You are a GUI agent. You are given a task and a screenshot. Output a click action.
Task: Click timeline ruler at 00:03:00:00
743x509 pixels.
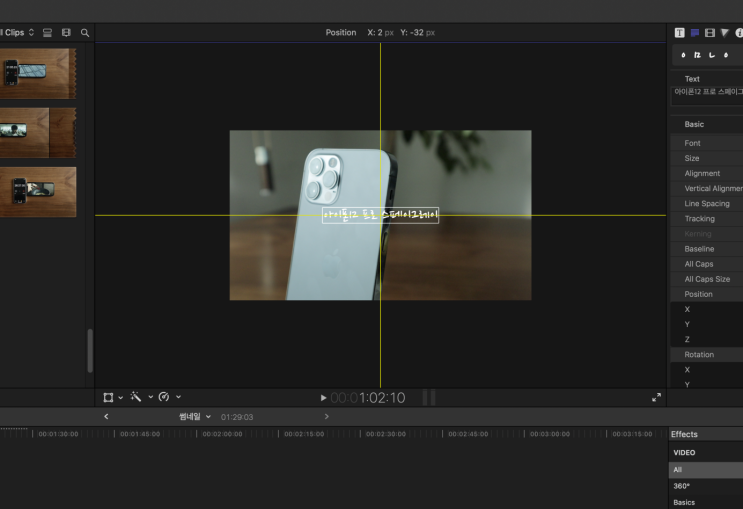click(550, 434)
